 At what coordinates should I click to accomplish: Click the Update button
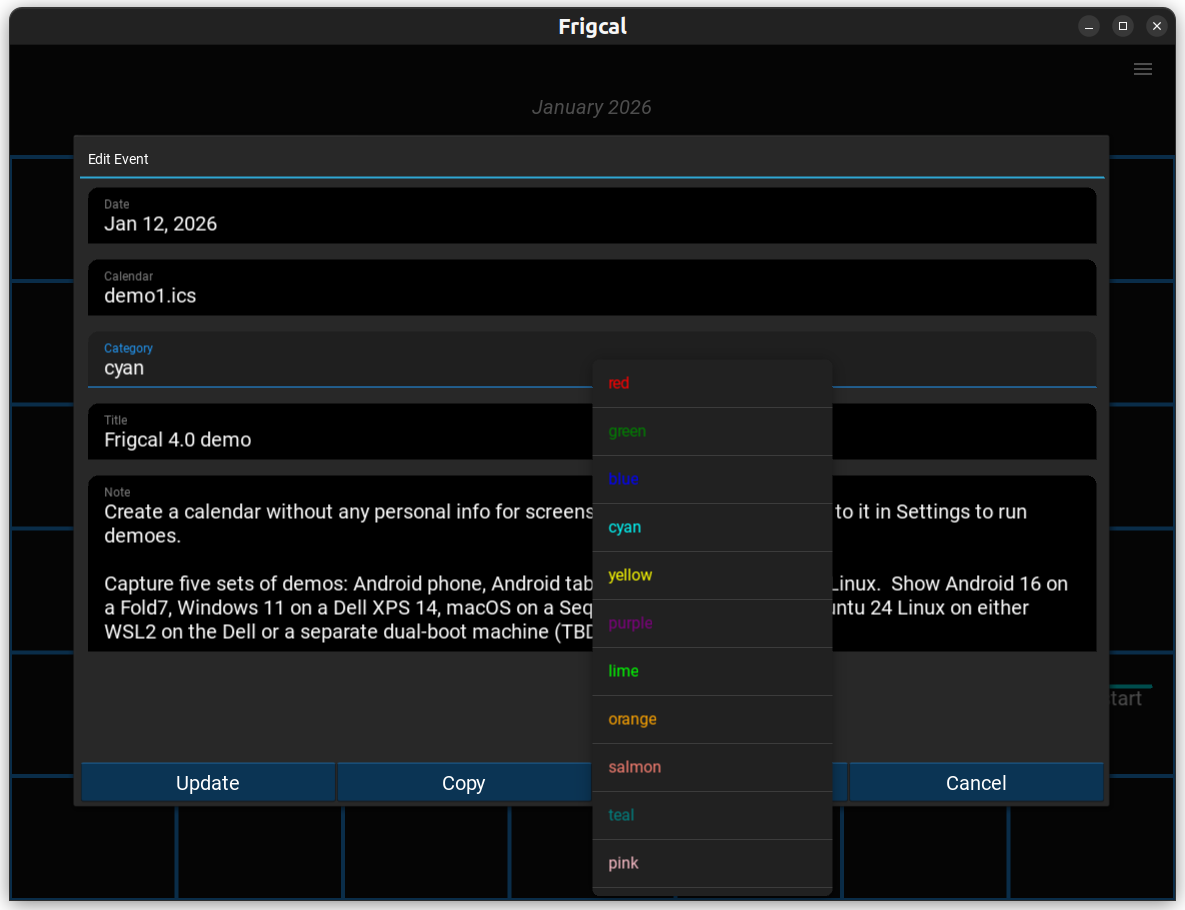tap(208, 783)
